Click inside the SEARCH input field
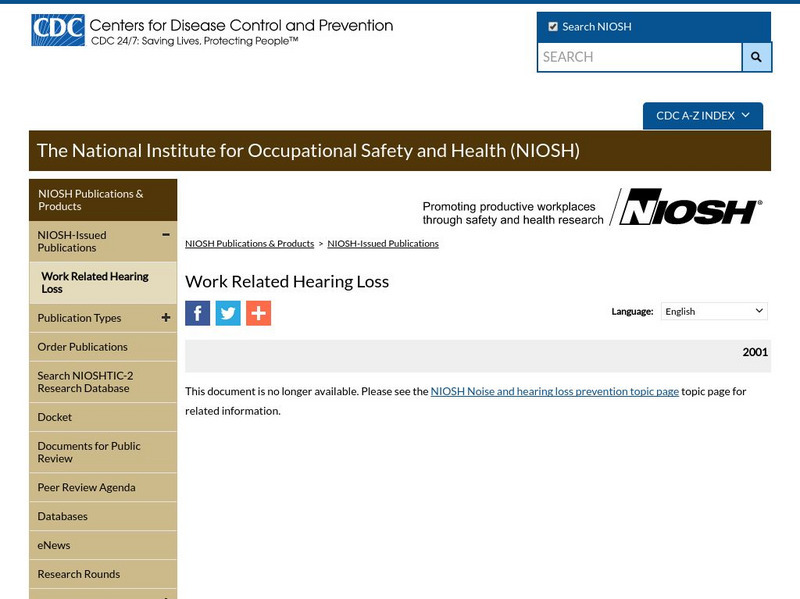This screenshot has width=800, height=599. [x=640, y=57]
